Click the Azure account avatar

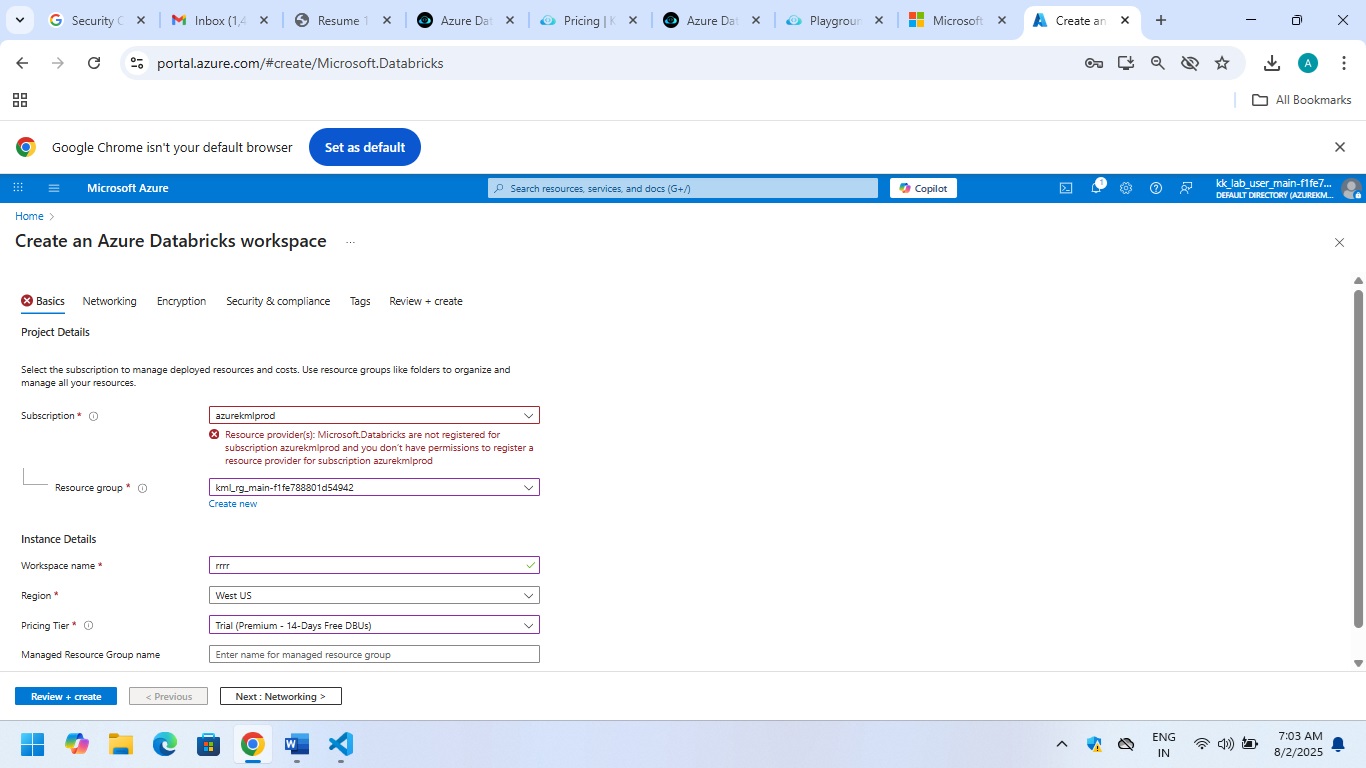point(1351,188)
